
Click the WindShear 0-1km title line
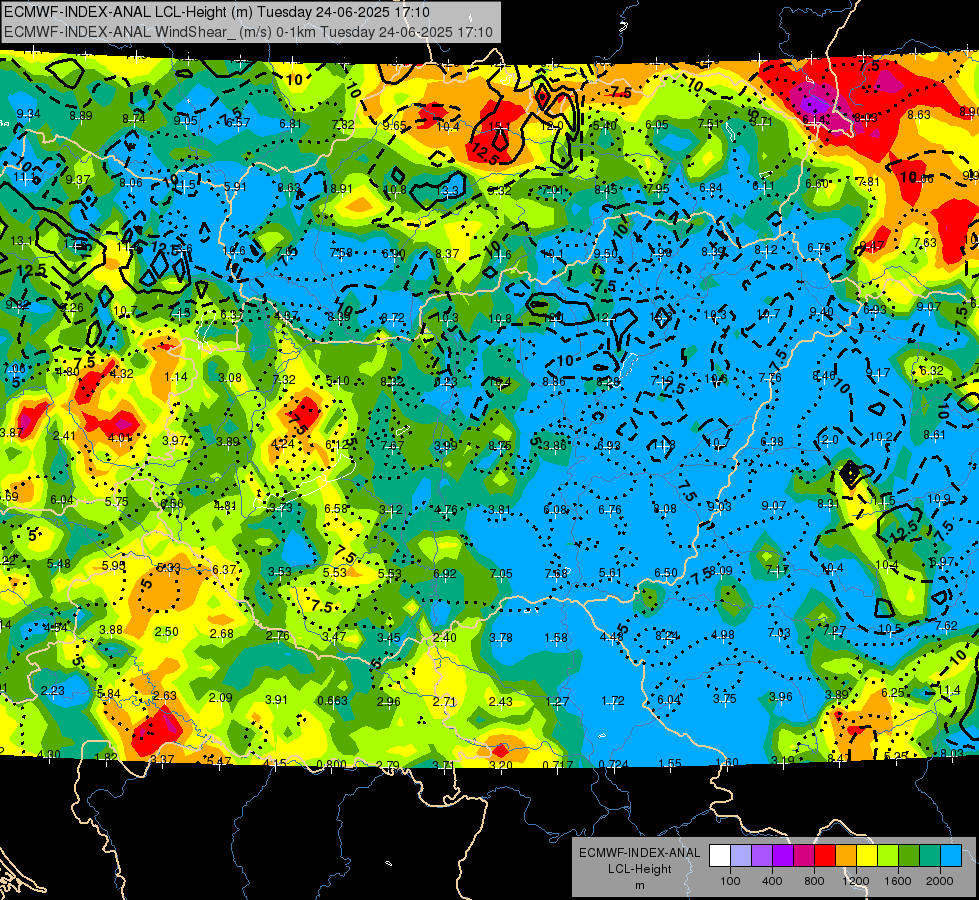(248, 31)
